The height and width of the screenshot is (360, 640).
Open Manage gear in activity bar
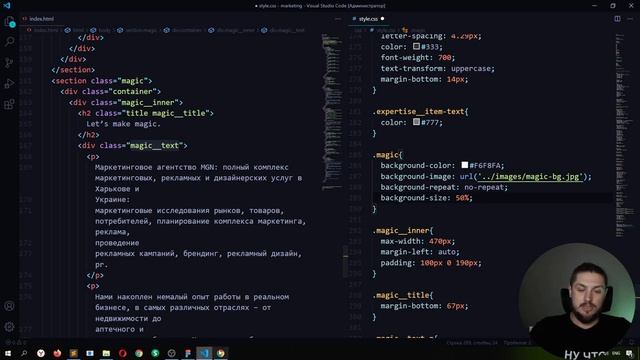[x=9, y=327]
